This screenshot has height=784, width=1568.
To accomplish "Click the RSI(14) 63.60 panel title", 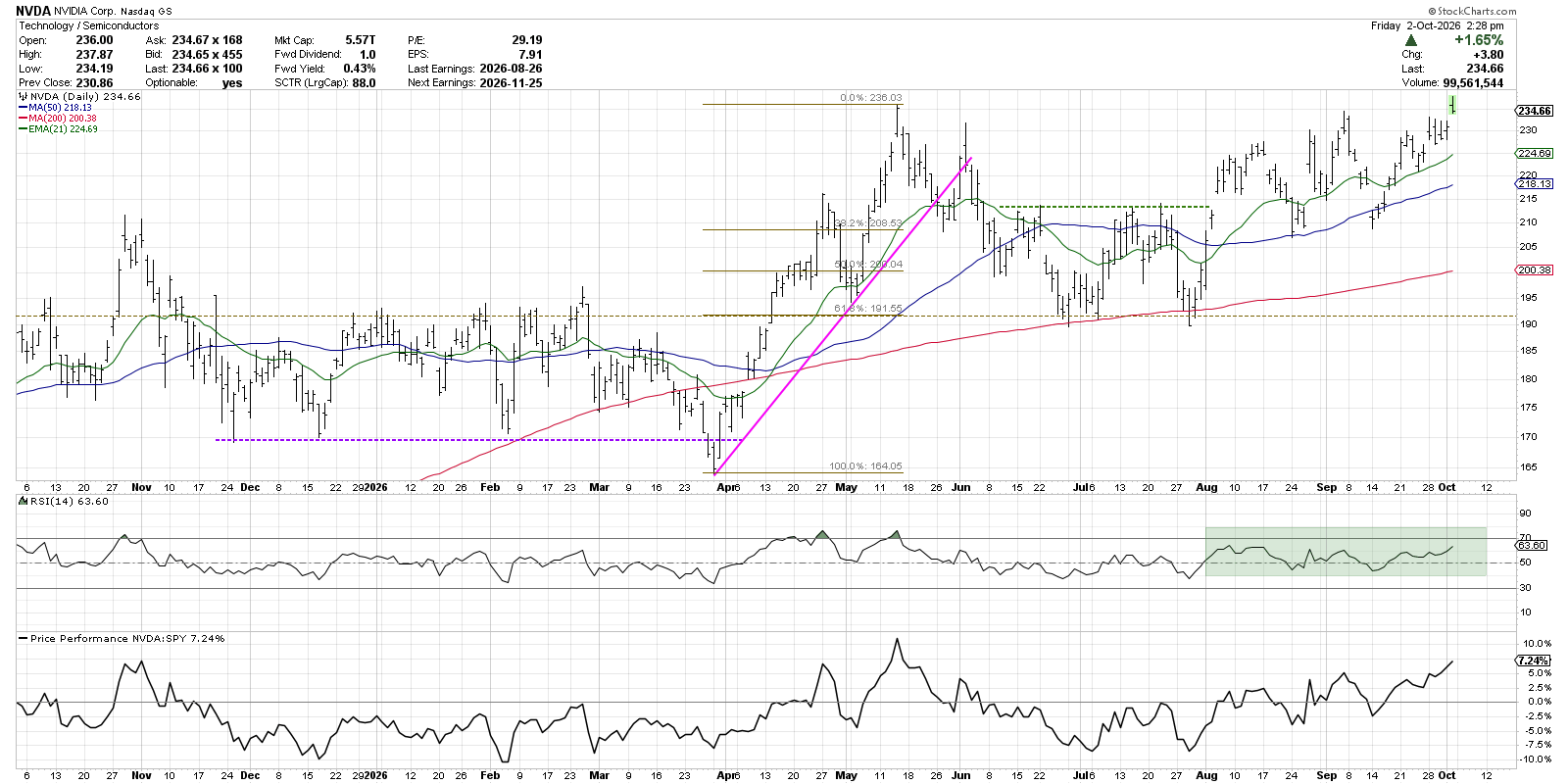I will [x=70, y=501].
